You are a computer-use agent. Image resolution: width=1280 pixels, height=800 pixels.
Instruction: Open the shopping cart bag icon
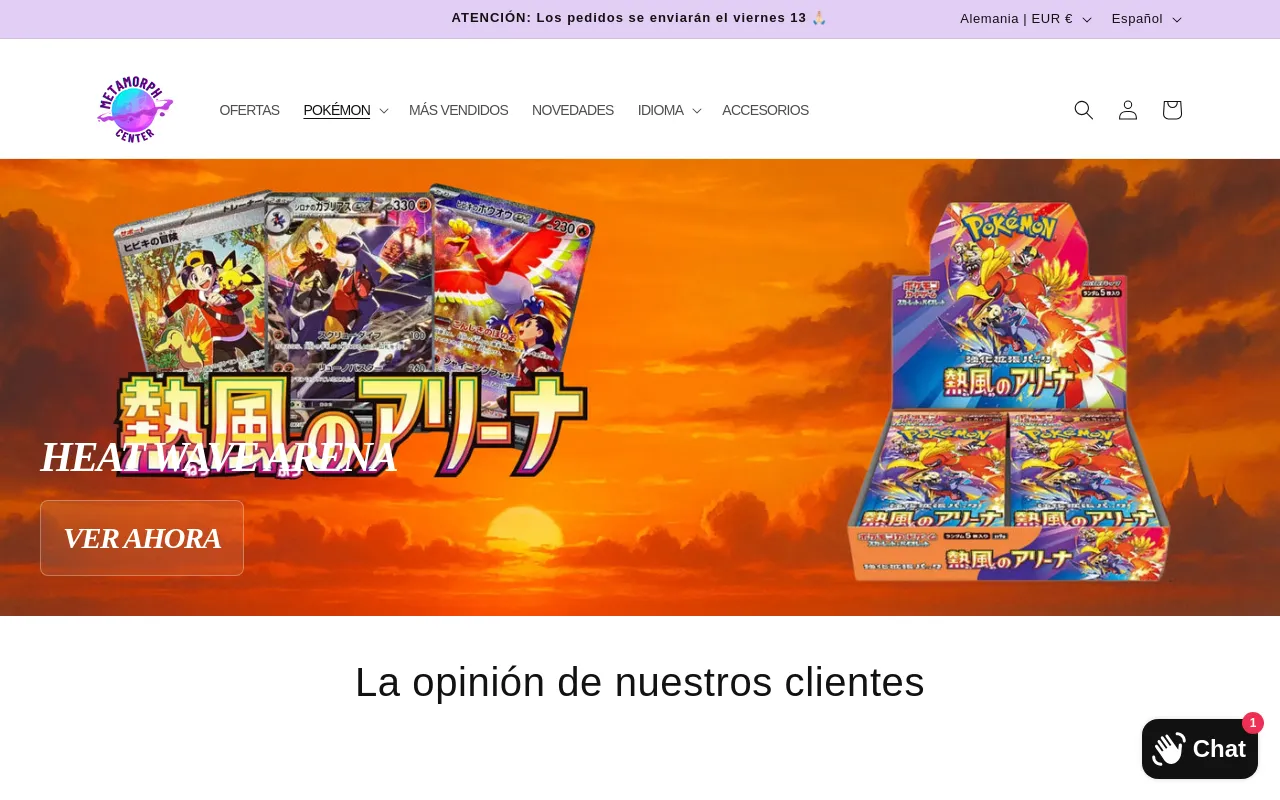(1170, 110)
